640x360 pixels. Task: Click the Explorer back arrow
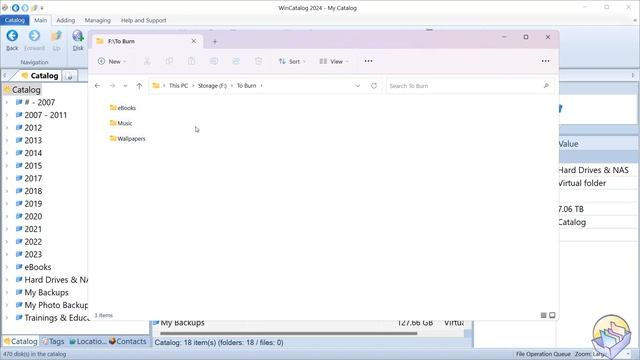click(x=97, y=86)
